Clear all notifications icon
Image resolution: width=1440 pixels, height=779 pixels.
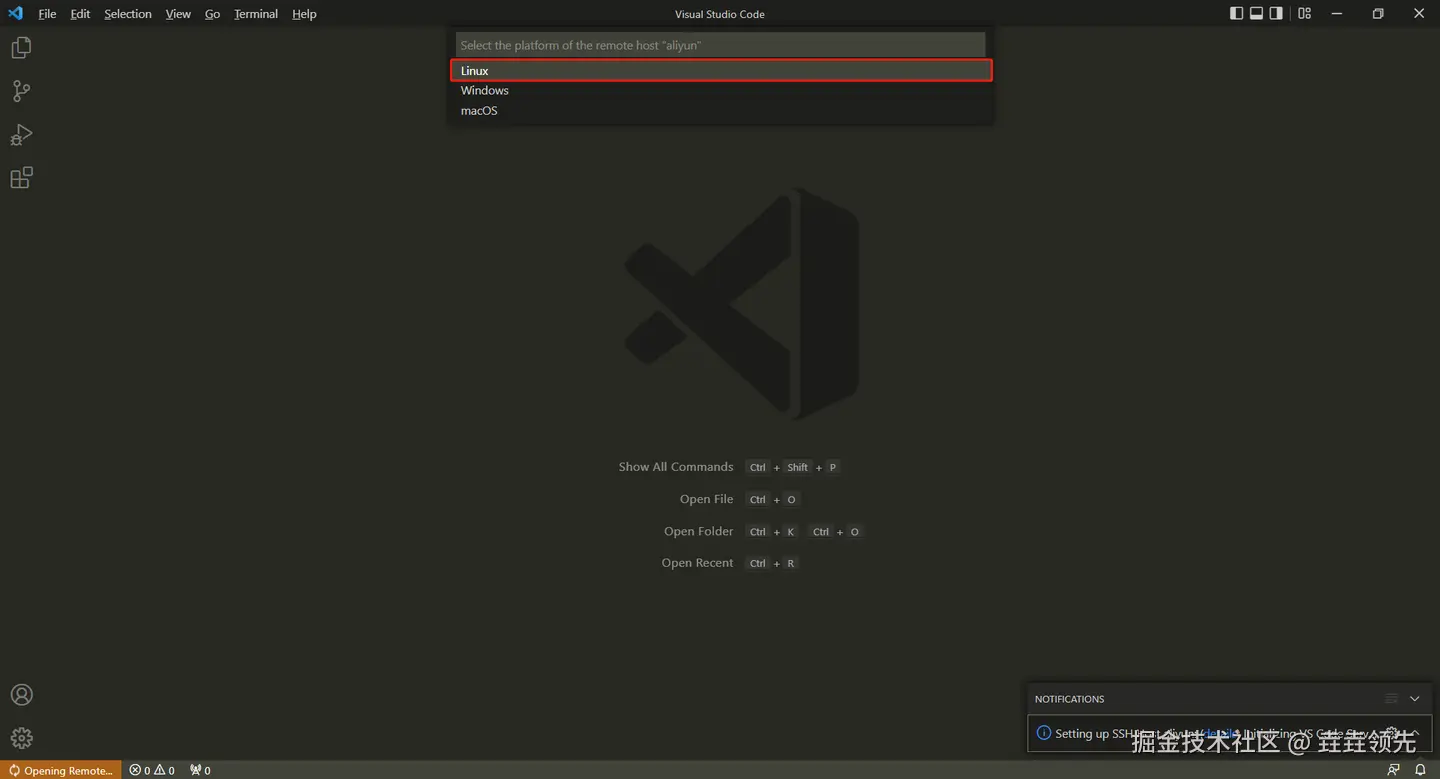tap(1391, 699)
